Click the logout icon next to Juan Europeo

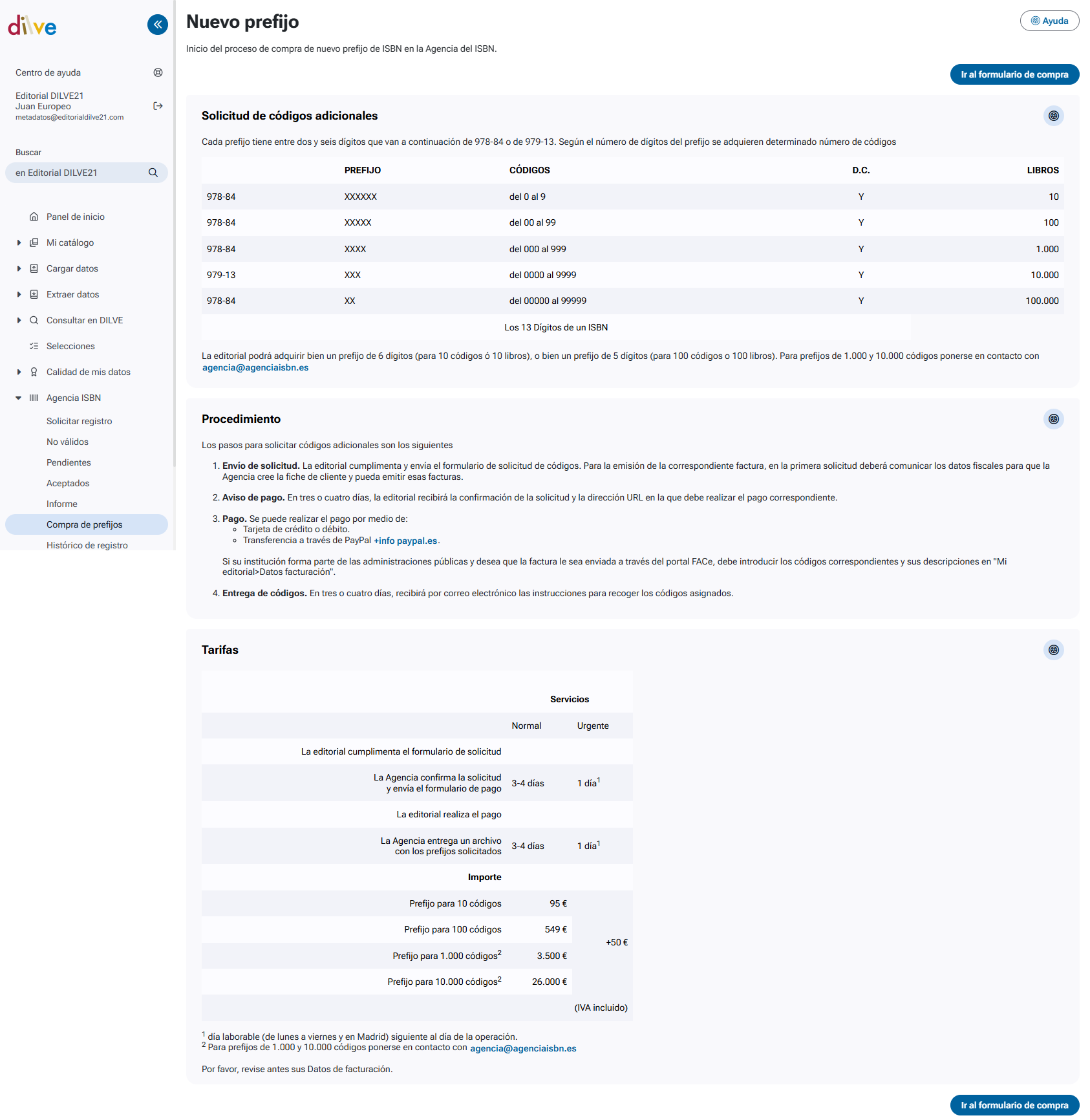point(158,106)
